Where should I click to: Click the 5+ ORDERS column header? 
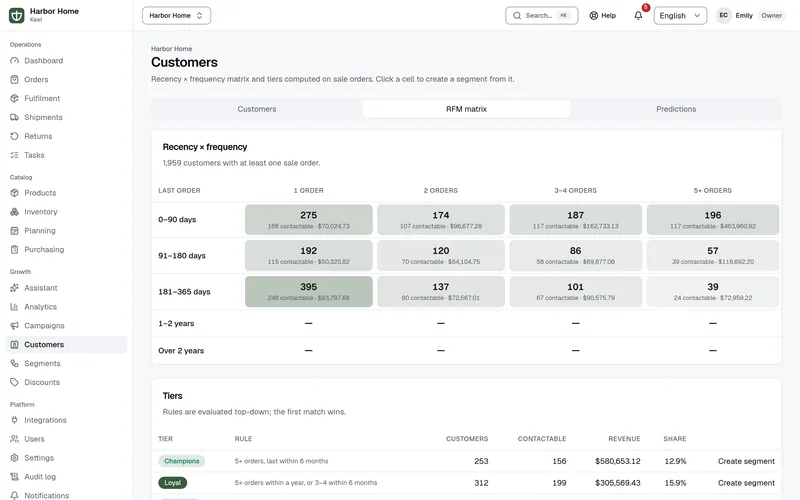tap(713, 190)
